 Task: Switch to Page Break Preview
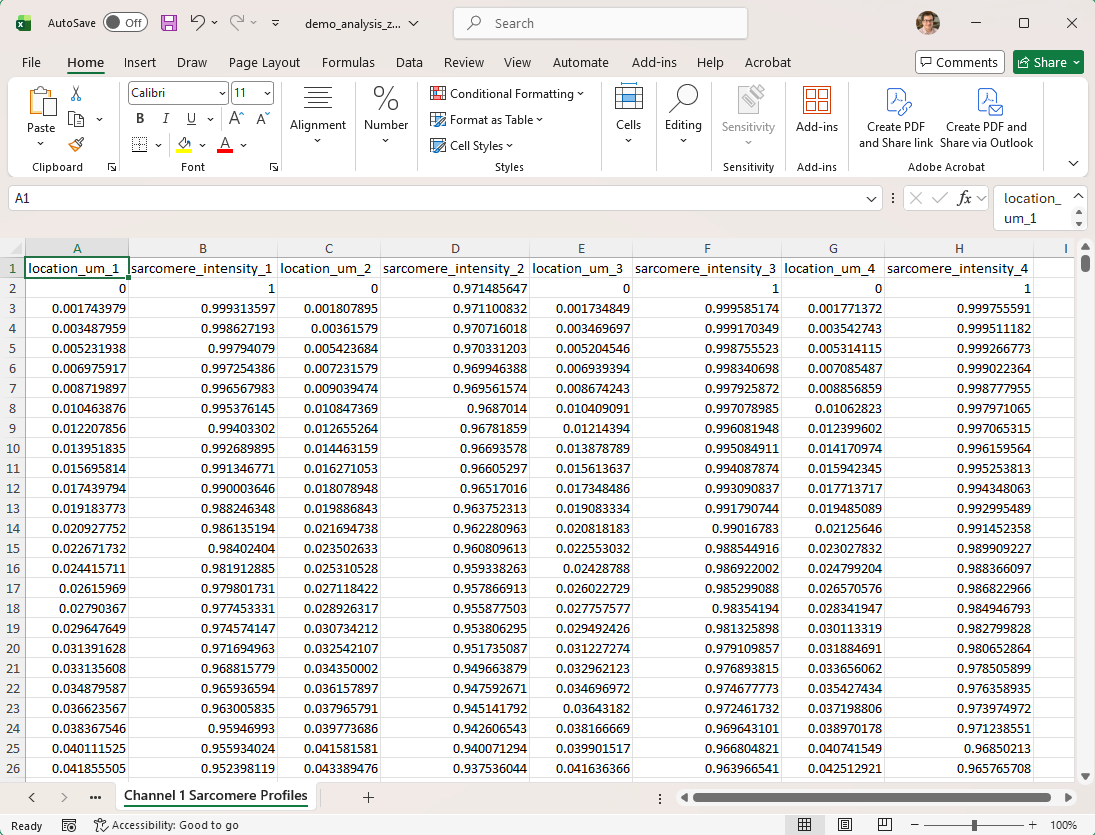point(884,825)
